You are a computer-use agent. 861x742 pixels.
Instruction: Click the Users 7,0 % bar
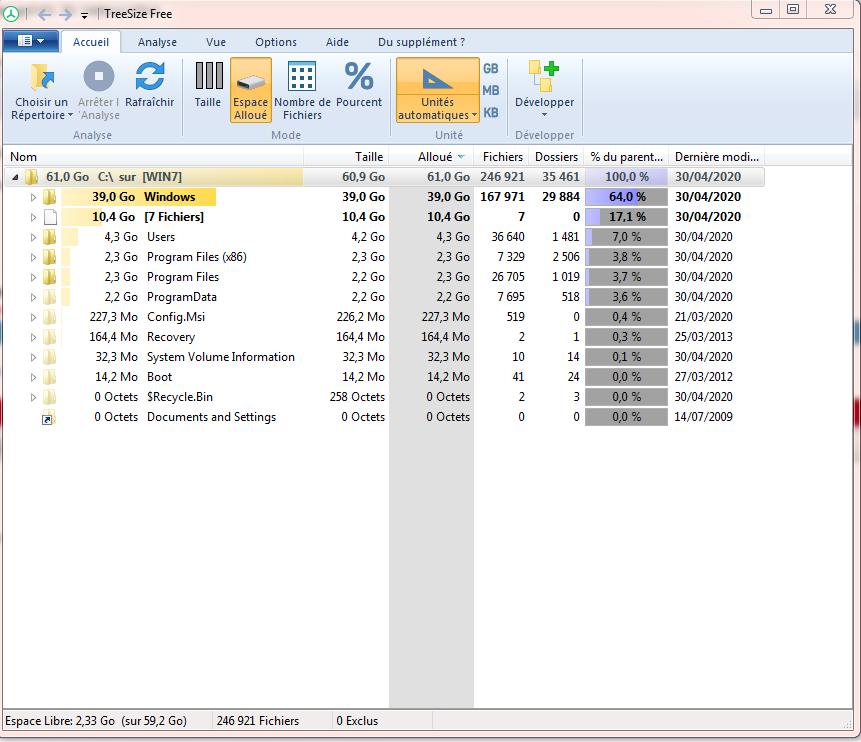627,237
